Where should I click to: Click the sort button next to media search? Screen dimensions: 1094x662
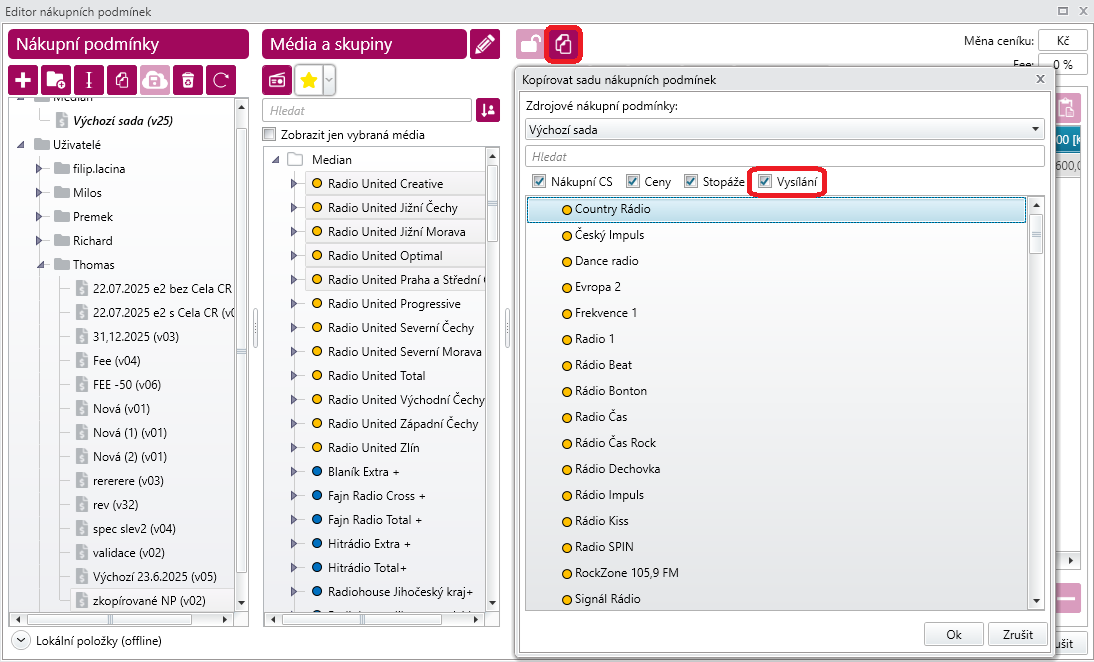coord(488,110)
